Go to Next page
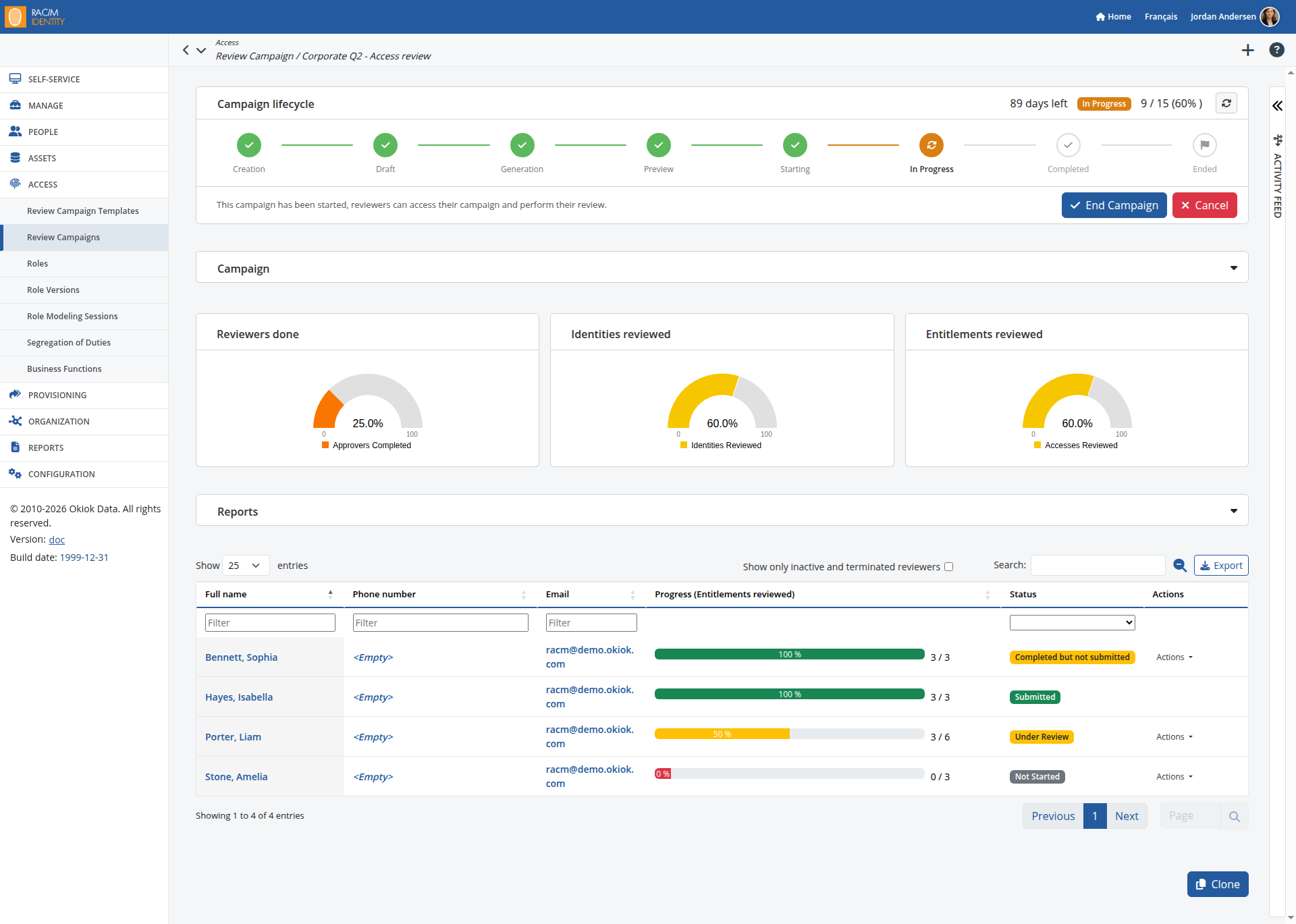Viewport: 1296px width, 924px height. (x=1127, y=816)
